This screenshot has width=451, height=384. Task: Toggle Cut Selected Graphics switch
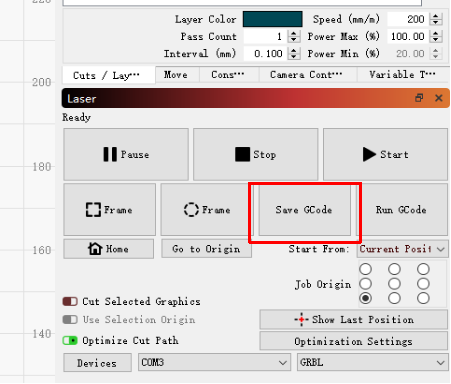pos(70,302)
